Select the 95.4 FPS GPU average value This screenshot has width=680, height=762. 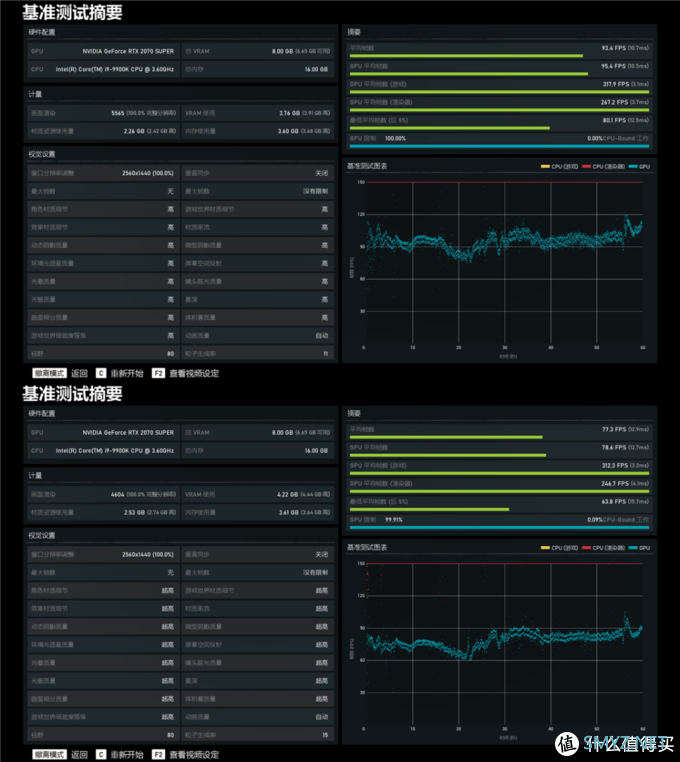pyautogui.click(x=613, y=66)
